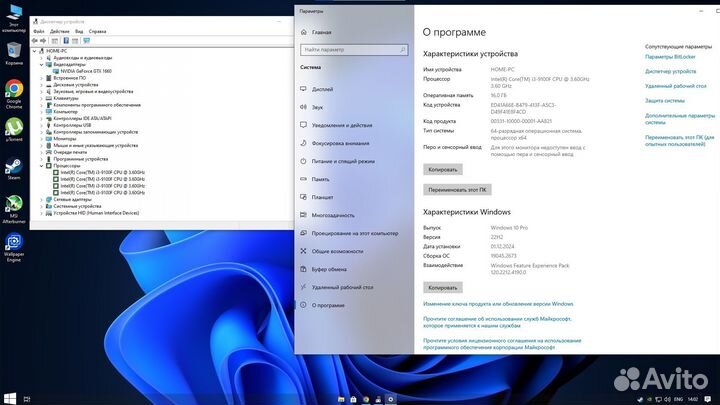Screen dimensions: 720x405
Task: Click the Forward arrow in Device Manager toolbar
Action: (43, 41)
